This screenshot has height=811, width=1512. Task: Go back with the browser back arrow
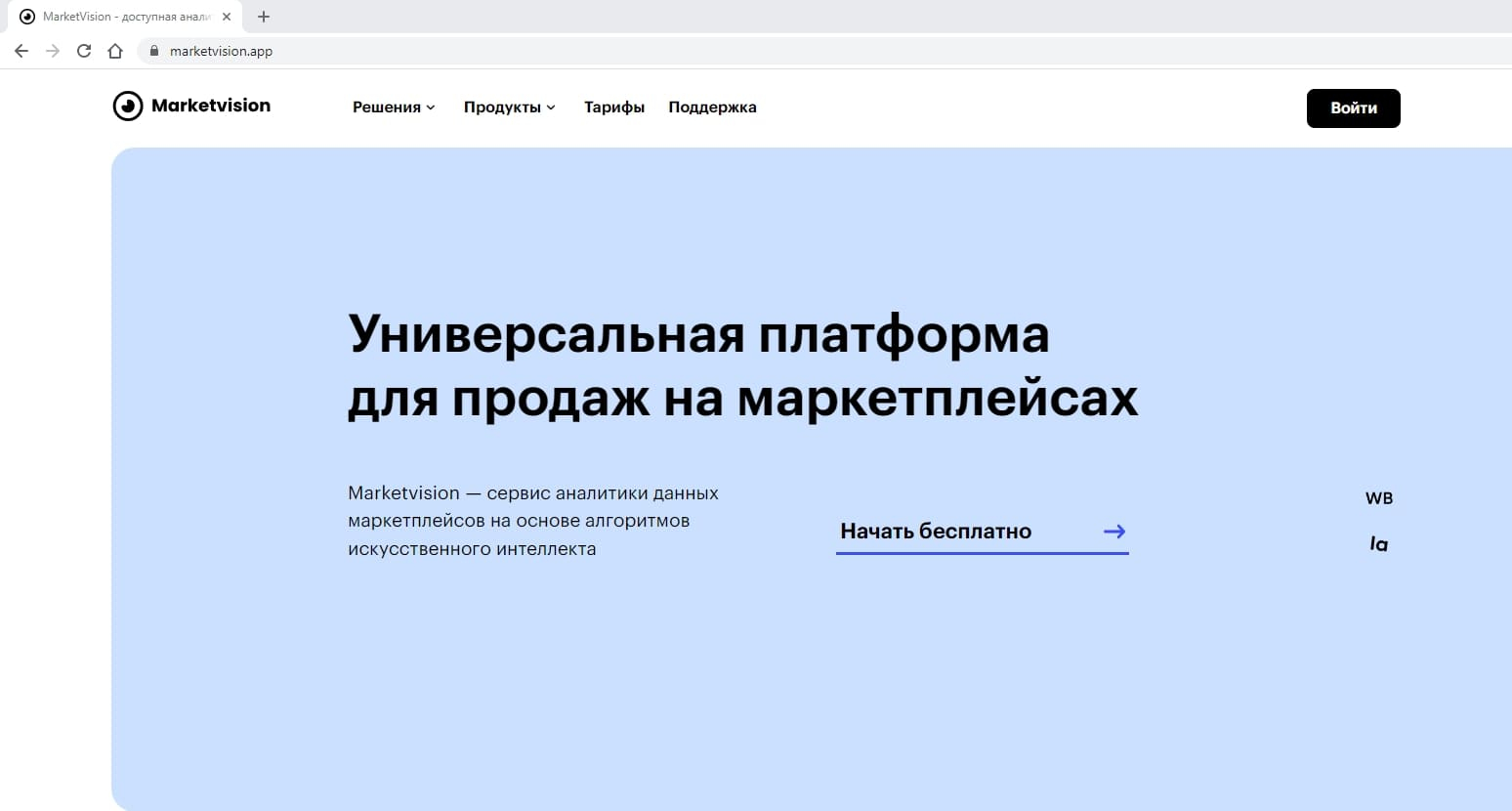[x=21, y=51]
